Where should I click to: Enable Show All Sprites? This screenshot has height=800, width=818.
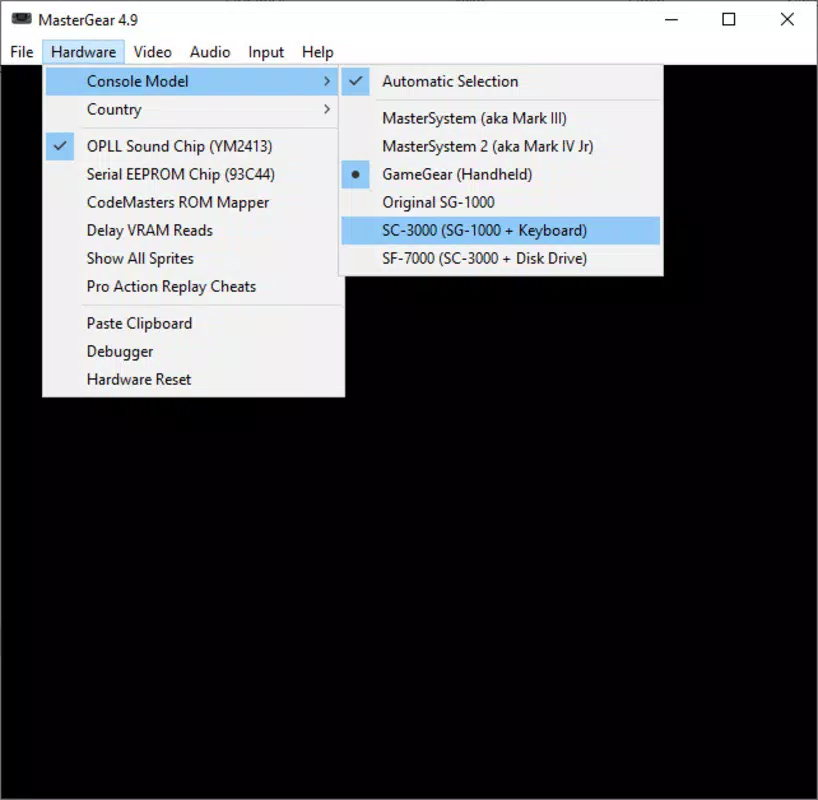192,259
